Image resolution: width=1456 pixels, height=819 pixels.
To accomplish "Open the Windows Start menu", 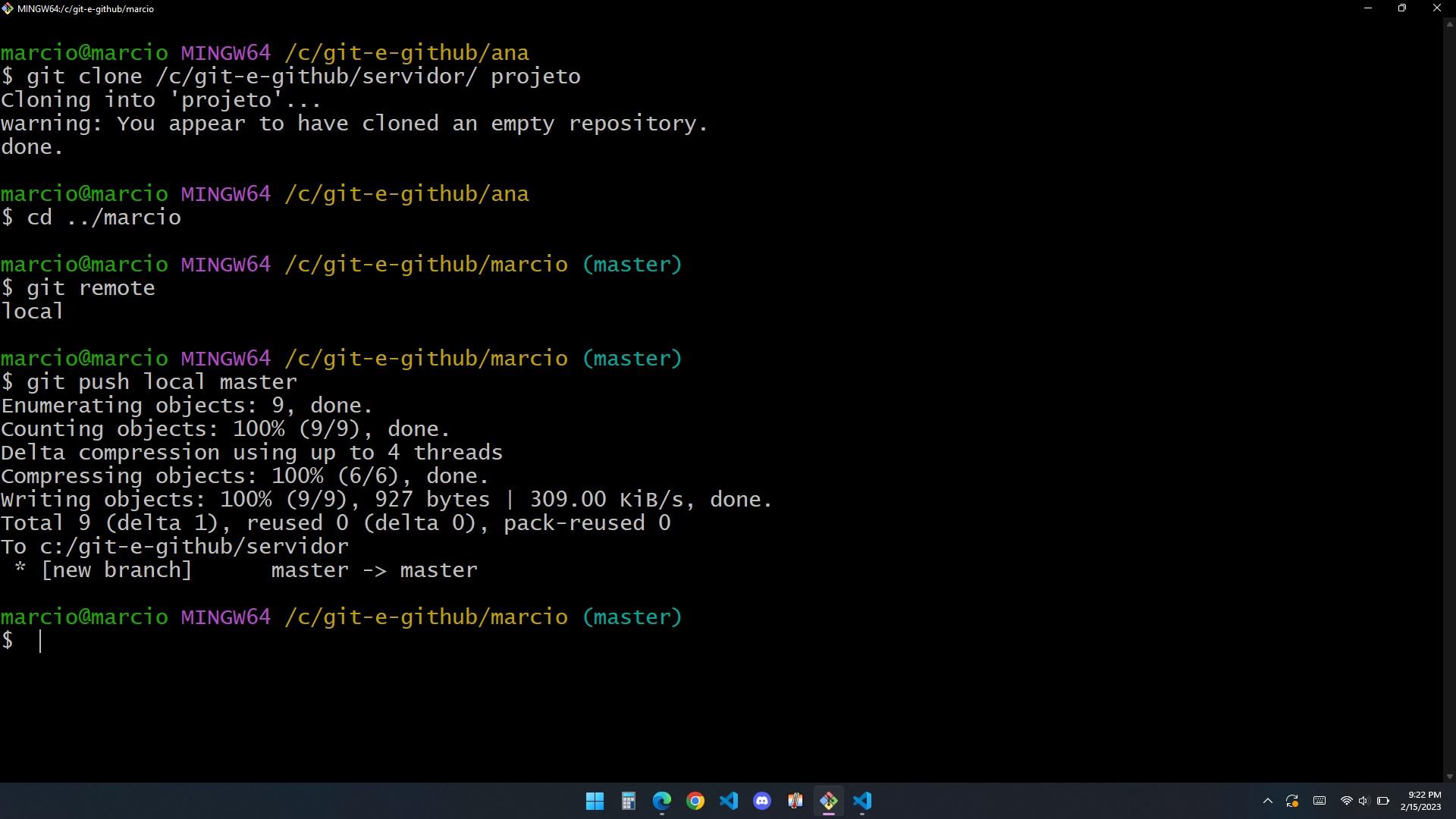I will click(x=595, y=801).
